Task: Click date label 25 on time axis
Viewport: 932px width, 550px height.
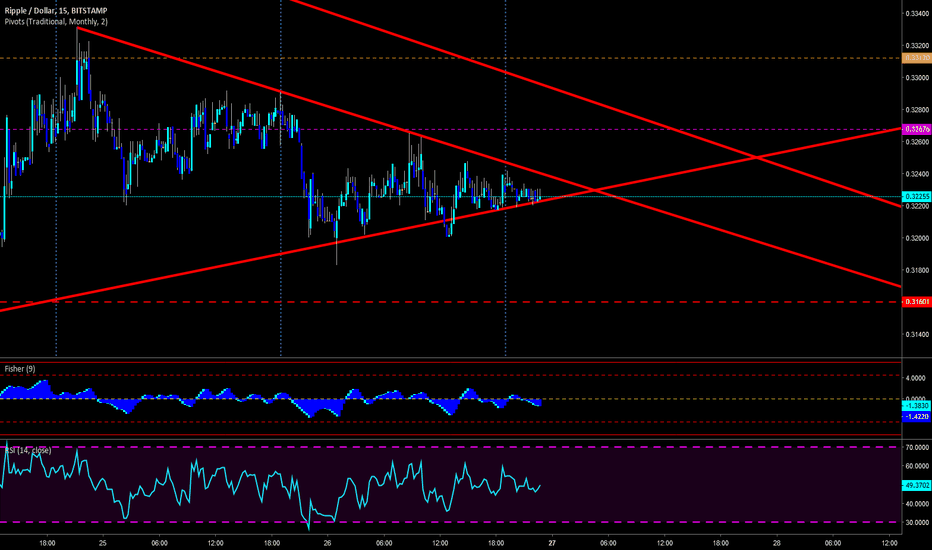Action: point(103,543)
